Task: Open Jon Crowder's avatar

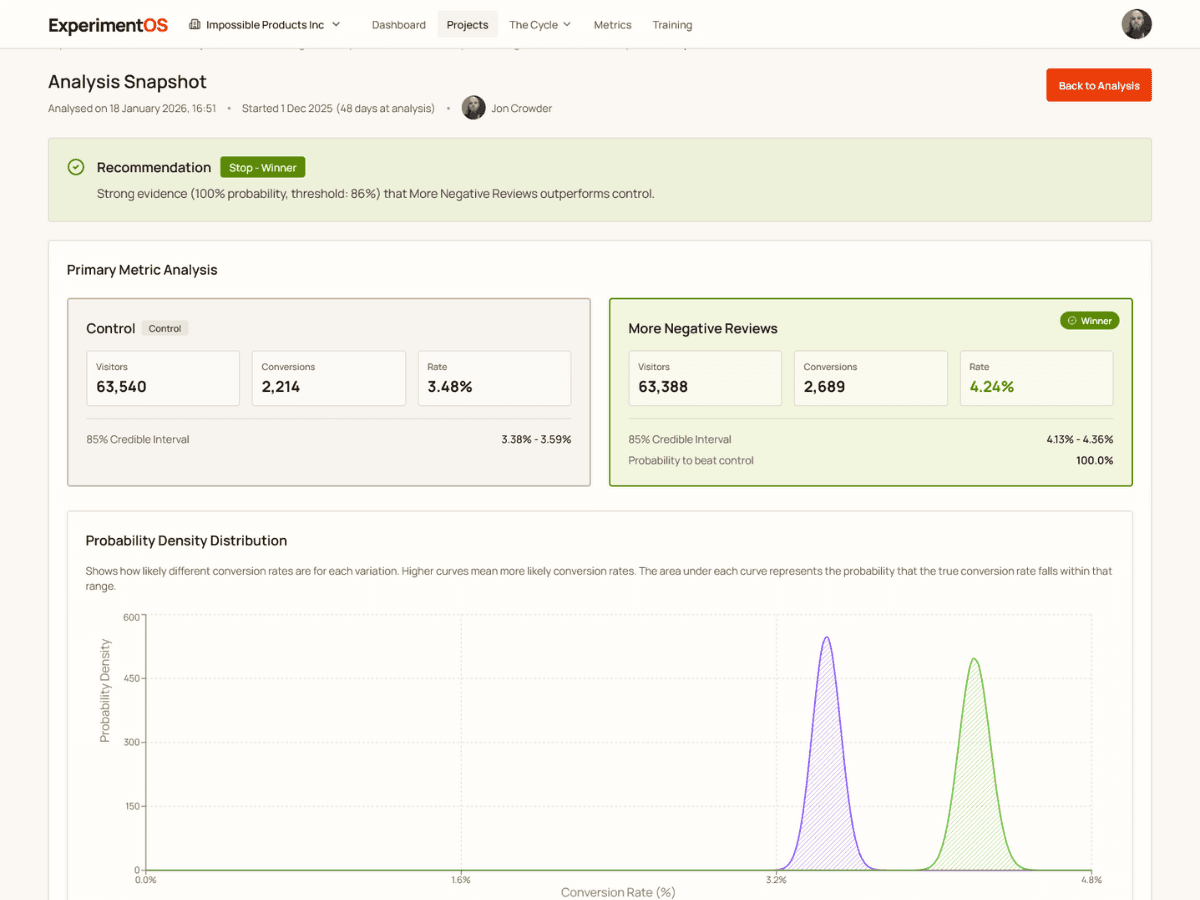Action: tap(473, 107)
